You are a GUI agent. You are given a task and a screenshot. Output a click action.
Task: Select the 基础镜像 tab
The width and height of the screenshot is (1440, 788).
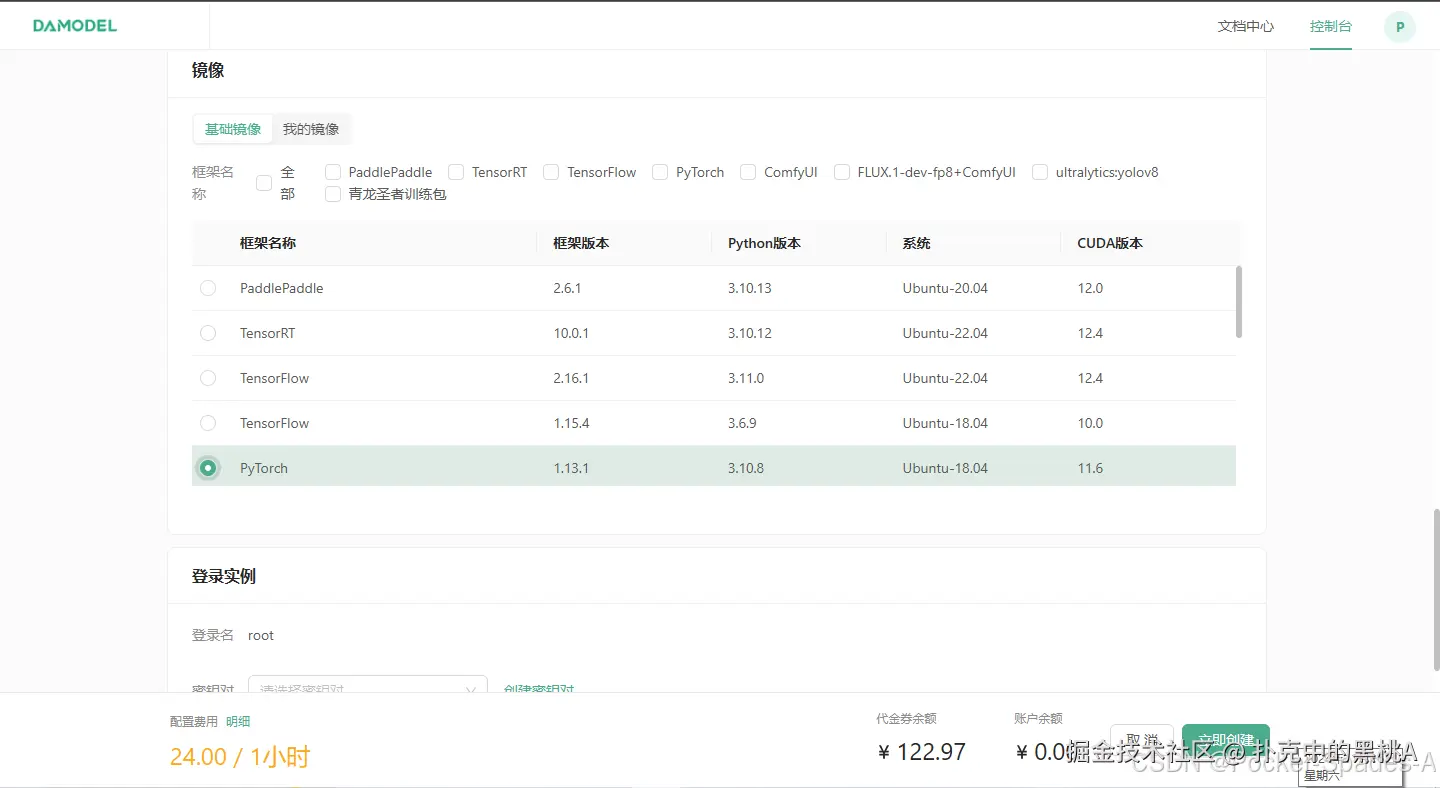pyautogui.click(x=233, y=129)
